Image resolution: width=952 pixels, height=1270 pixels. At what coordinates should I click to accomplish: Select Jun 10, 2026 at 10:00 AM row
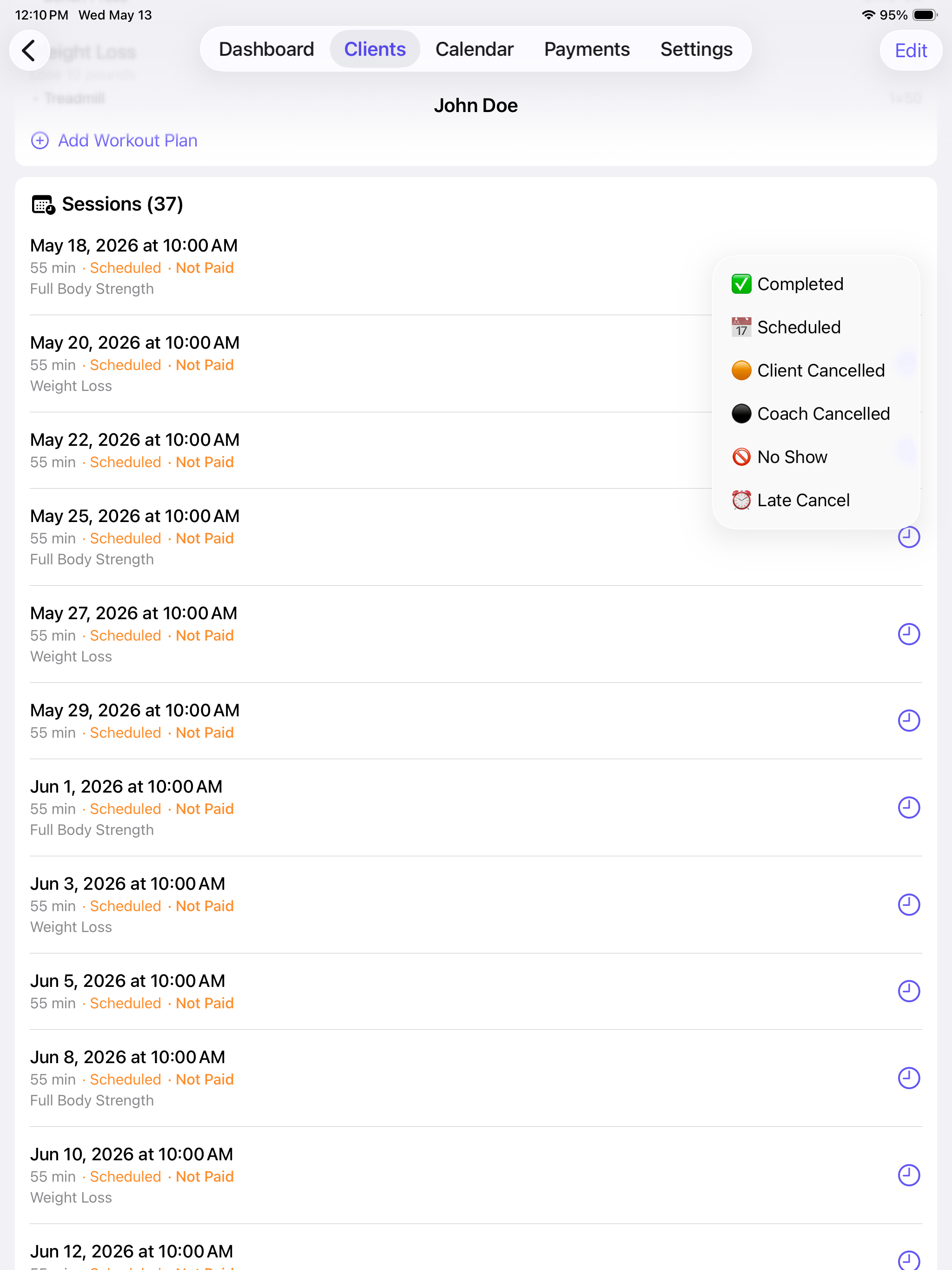pos(476,1175)
